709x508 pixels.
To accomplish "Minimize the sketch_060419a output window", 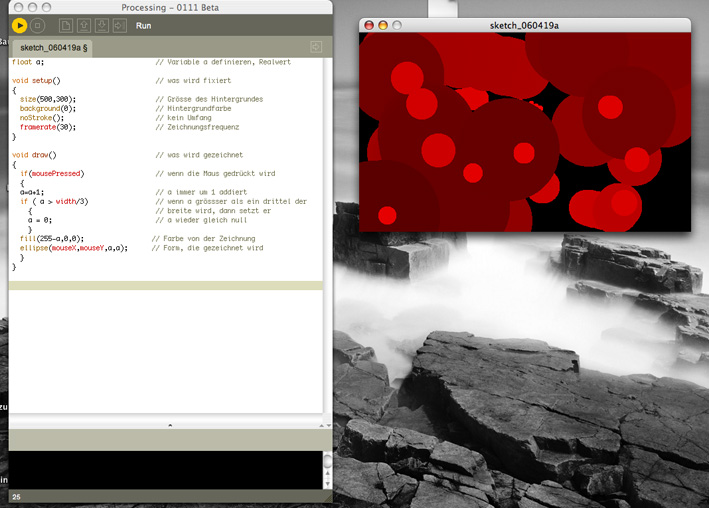I will click(383, 25).
